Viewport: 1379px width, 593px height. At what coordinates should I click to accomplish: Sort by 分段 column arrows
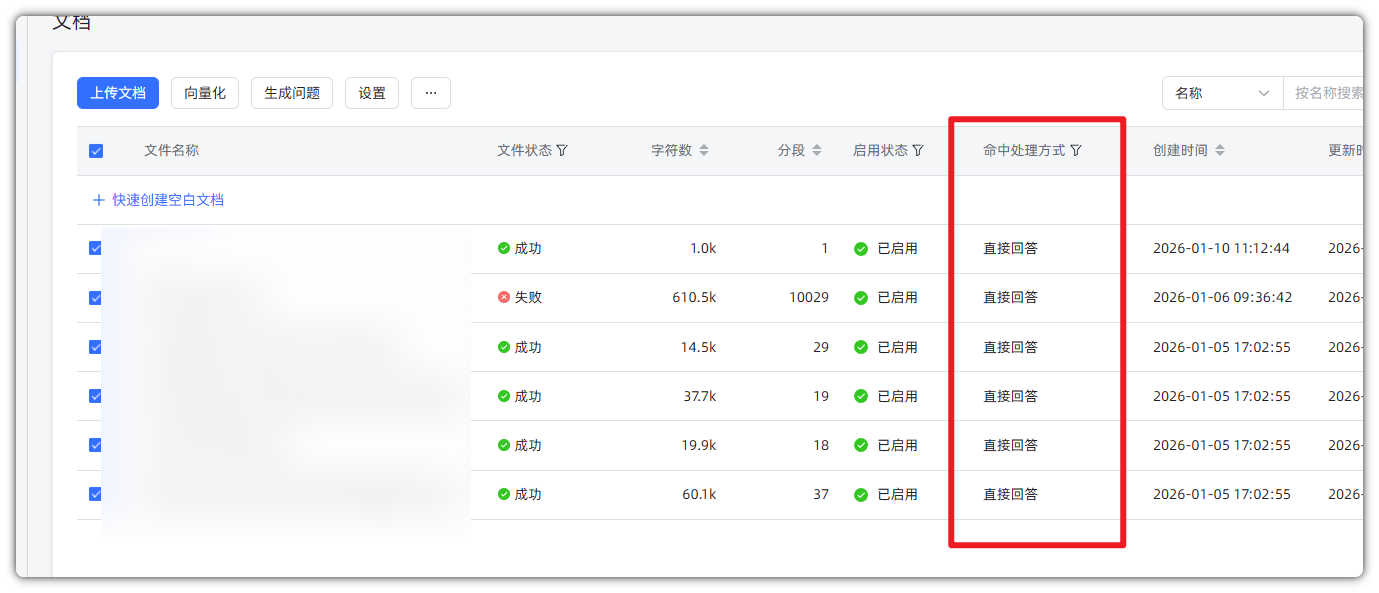pos(817,150)
